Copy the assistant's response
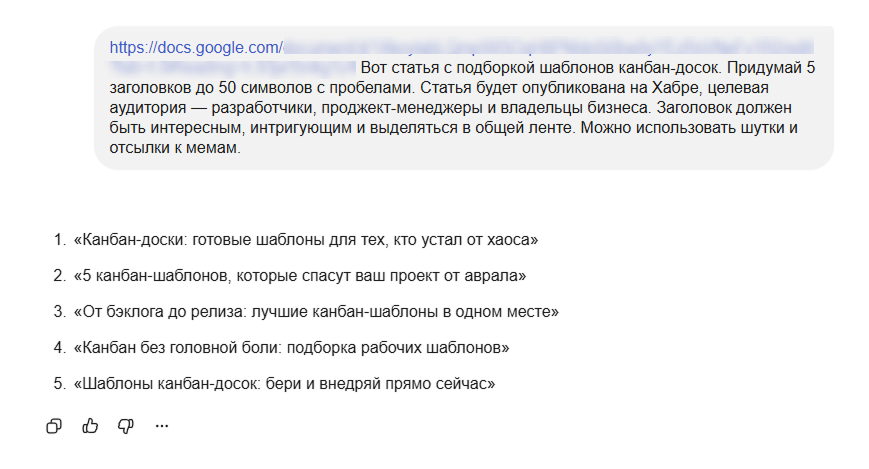Viewport: 869px width, 469px height. [54, 426]
